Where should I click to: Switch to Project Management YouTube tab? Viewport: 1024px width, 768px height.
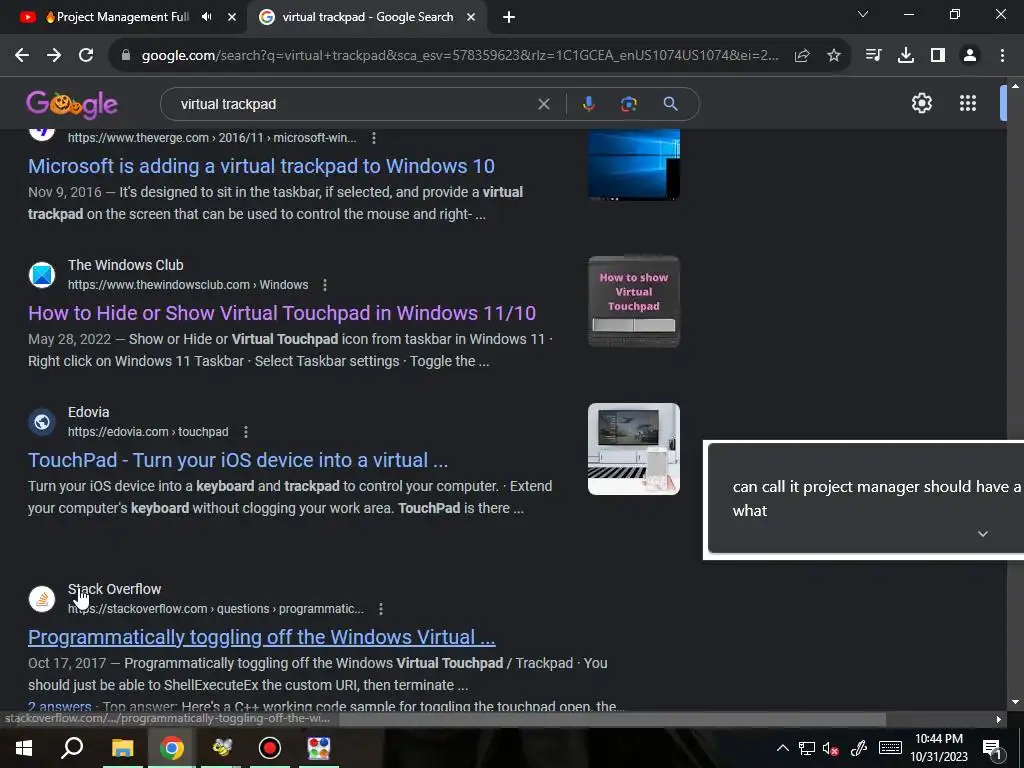point(123,17)
